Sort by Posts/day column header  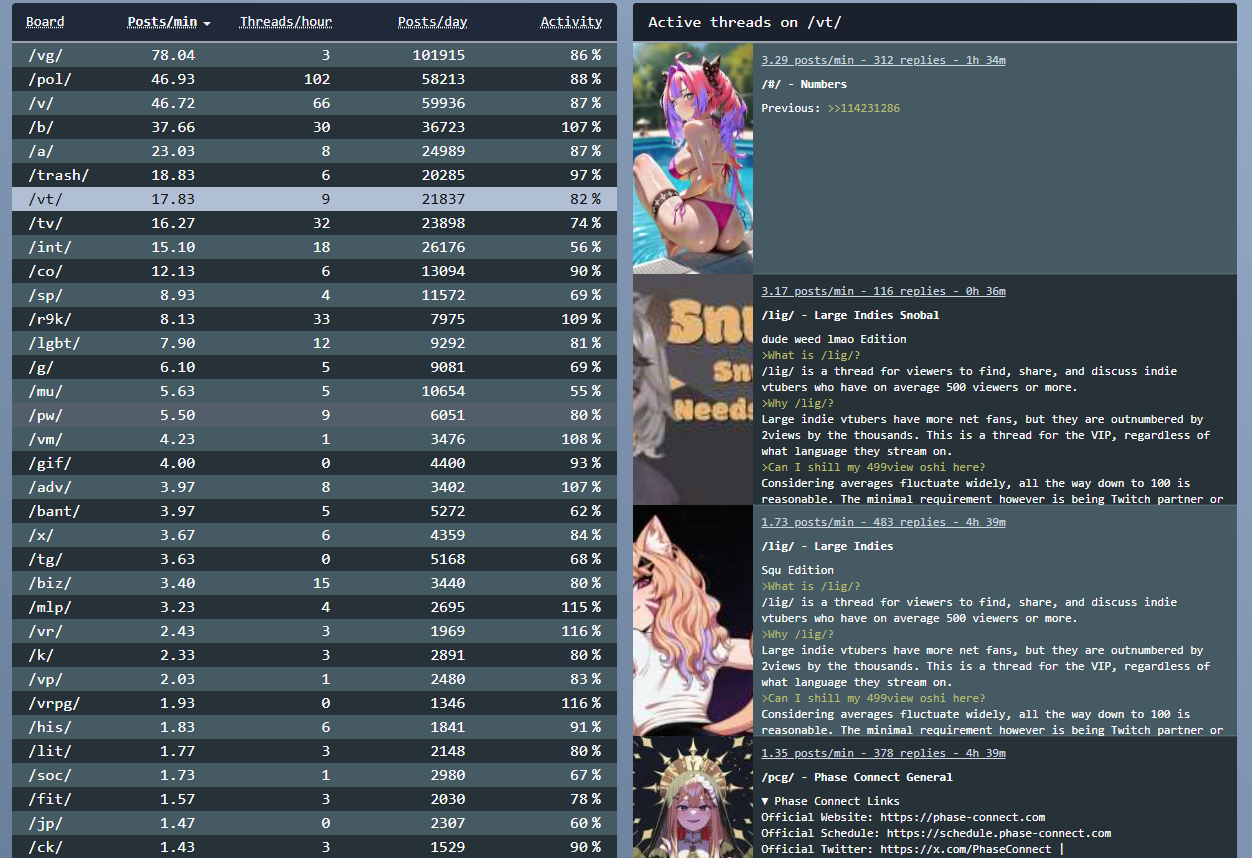(x=432, y=22)
